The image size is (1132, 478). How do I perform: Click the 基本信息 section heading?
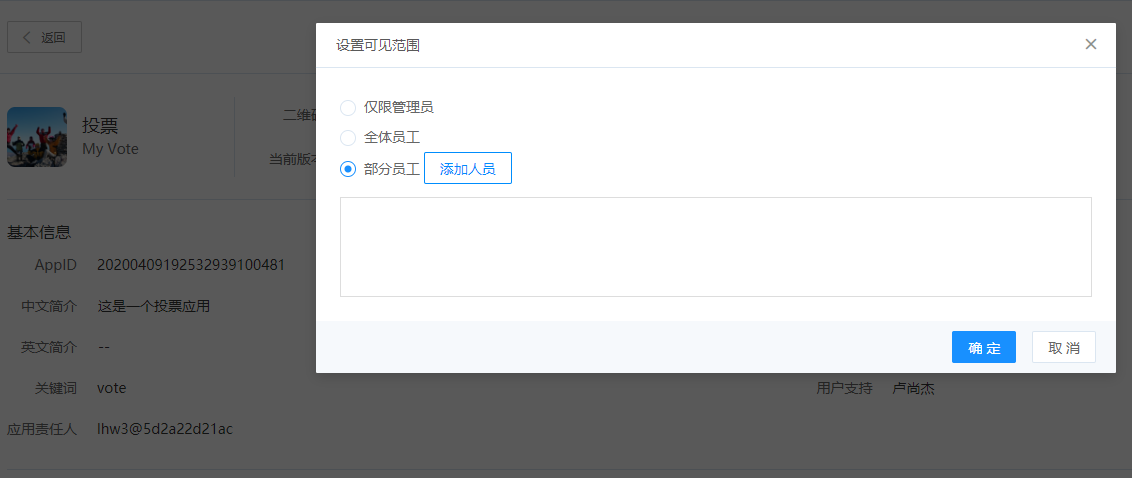(x=39, y=233)
